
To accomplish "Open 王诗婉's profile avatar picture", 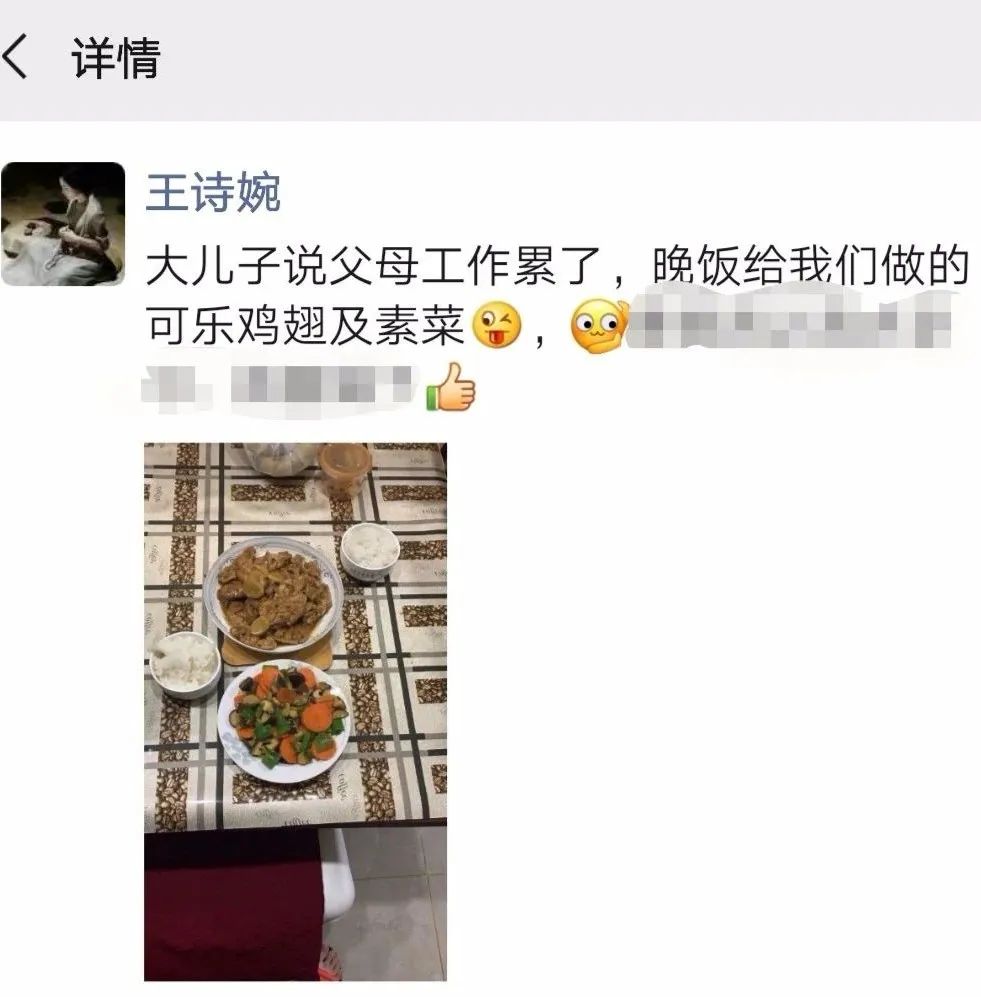I will (63, 224).
